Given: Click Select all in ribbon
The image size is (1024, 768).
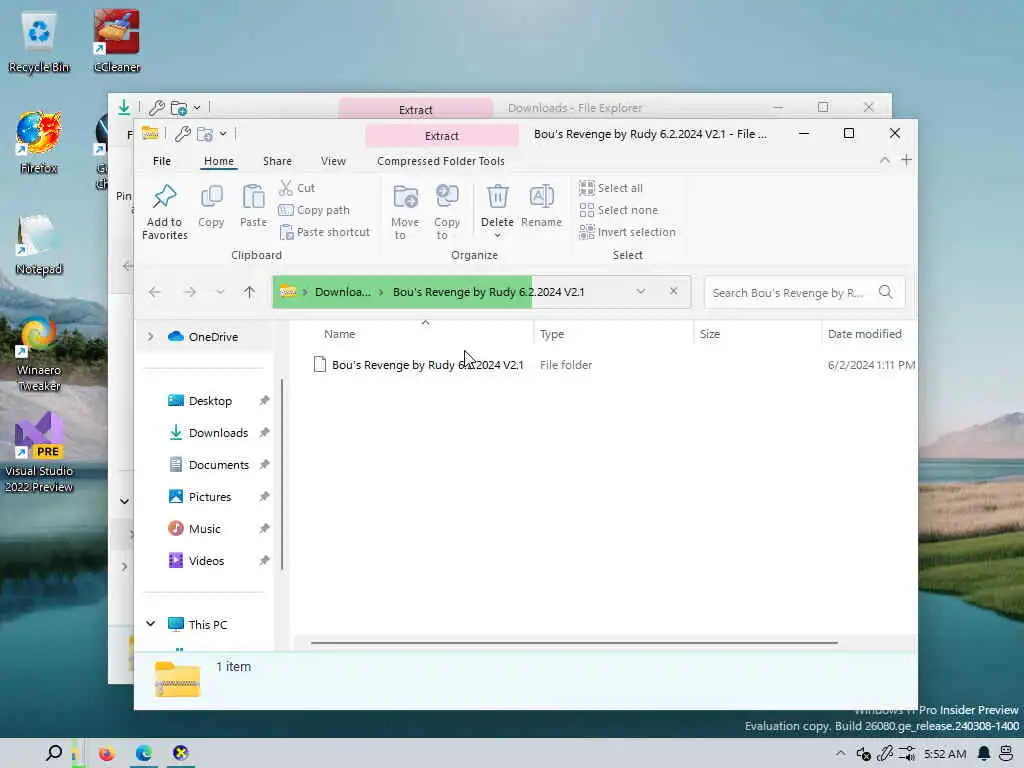Looking at the screenshot, I should pyautogui.click(x=611, y=188).
